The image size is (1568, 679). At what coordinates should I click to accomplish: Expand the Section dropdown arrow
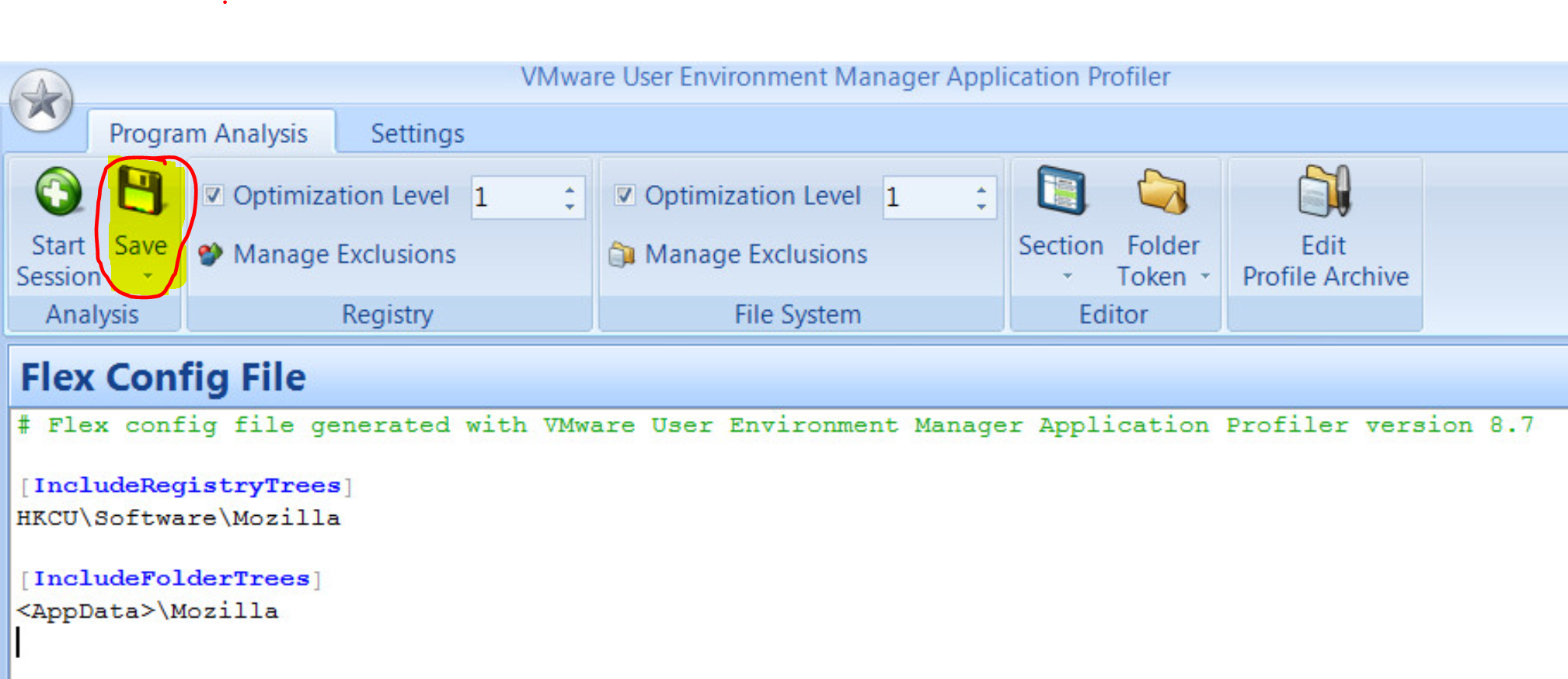tap(1068, 276)
